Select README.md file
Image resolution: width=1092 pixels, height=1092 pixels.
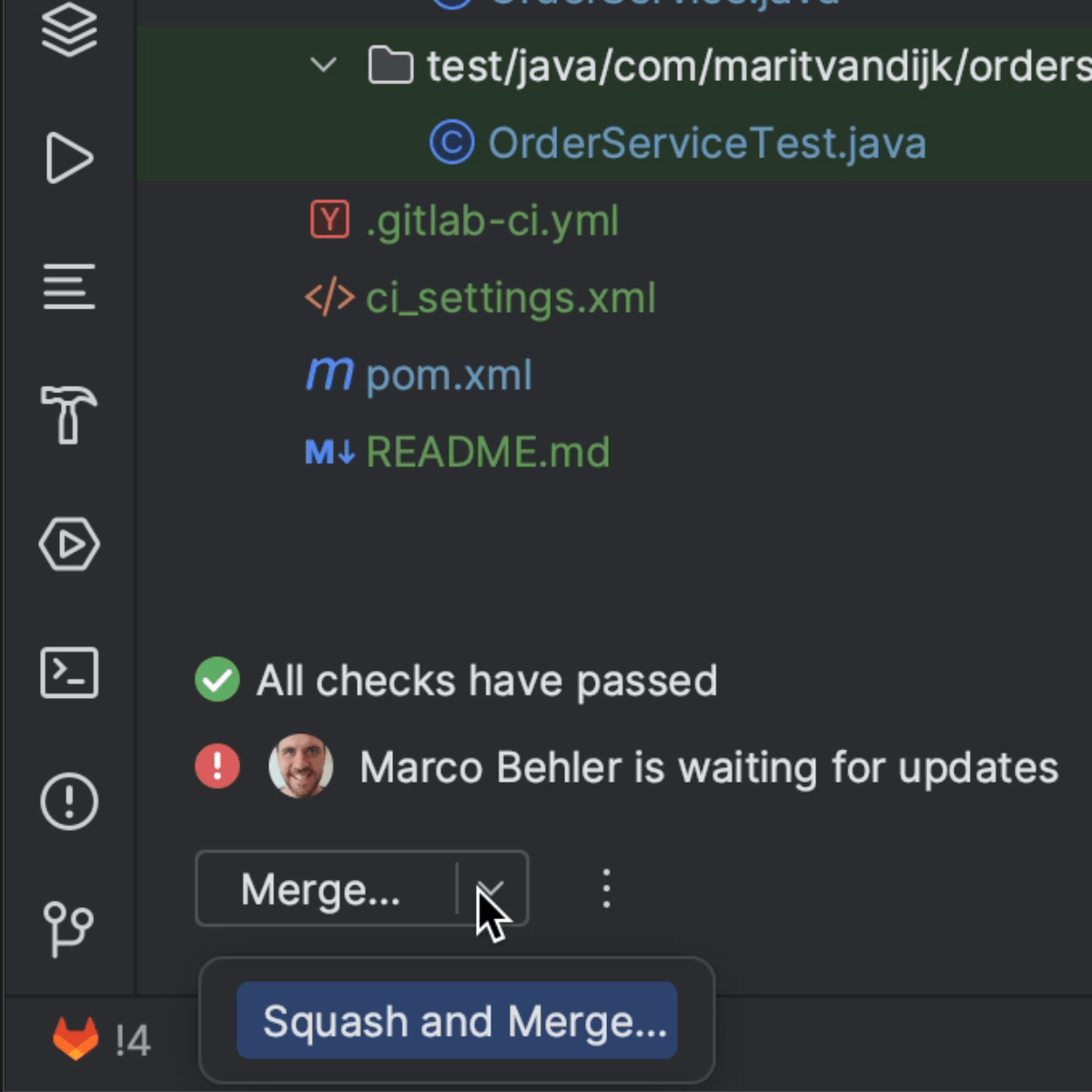[488, 452]
